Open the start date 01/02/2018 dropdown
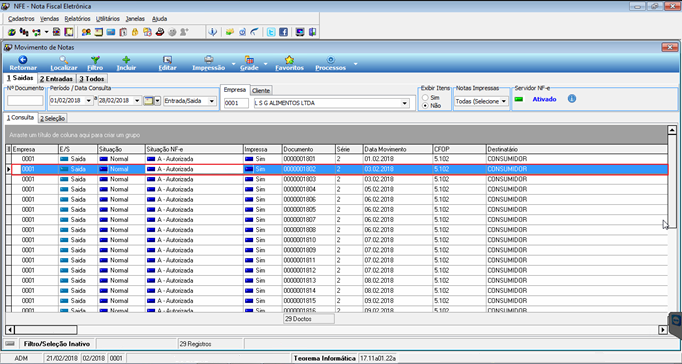 [89, 101]
